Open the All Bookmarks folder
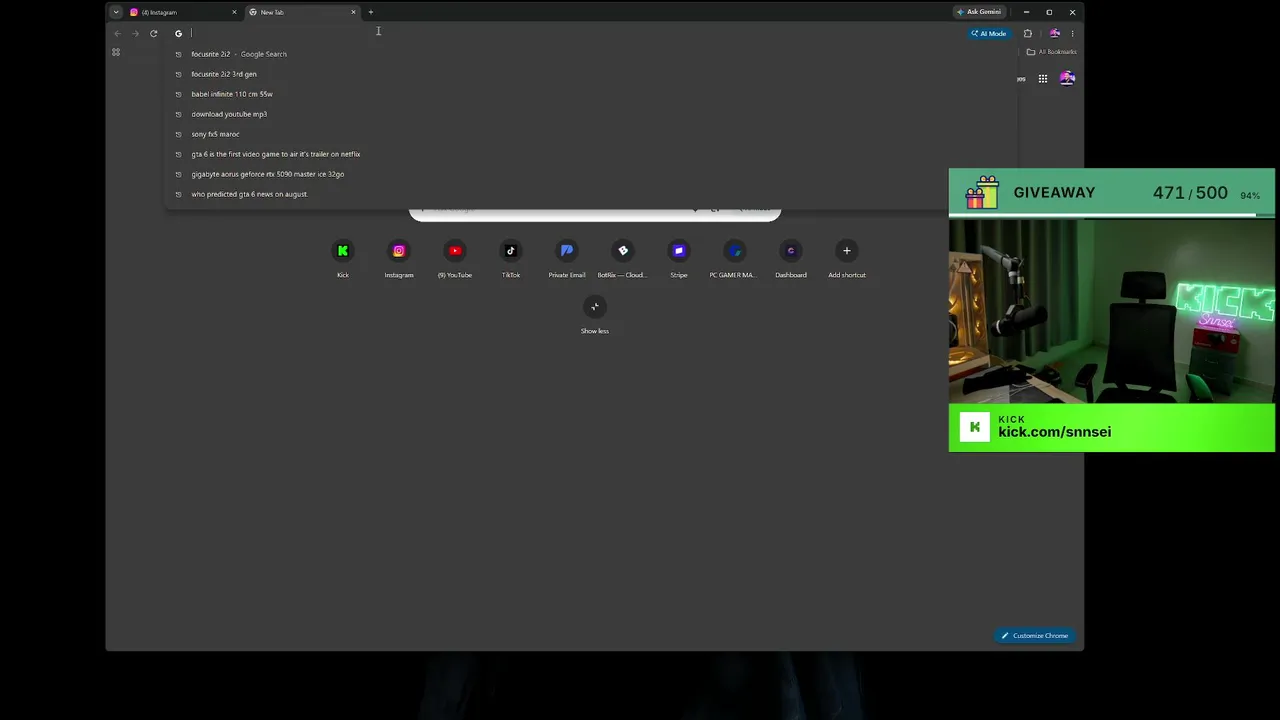The height and width of the screenshot is (720, 1280). (1052, 52)
